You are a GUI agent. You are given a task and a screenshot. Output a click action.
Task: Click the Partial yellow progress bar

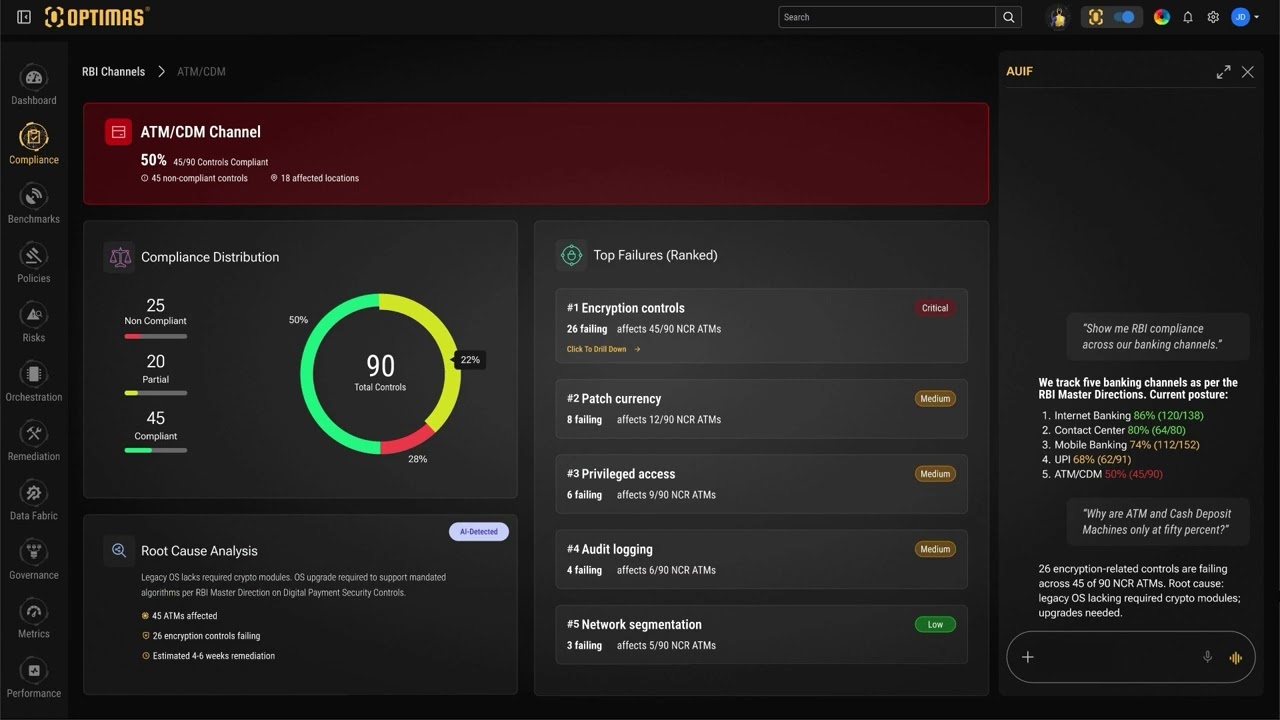click(x=155, y=393)
